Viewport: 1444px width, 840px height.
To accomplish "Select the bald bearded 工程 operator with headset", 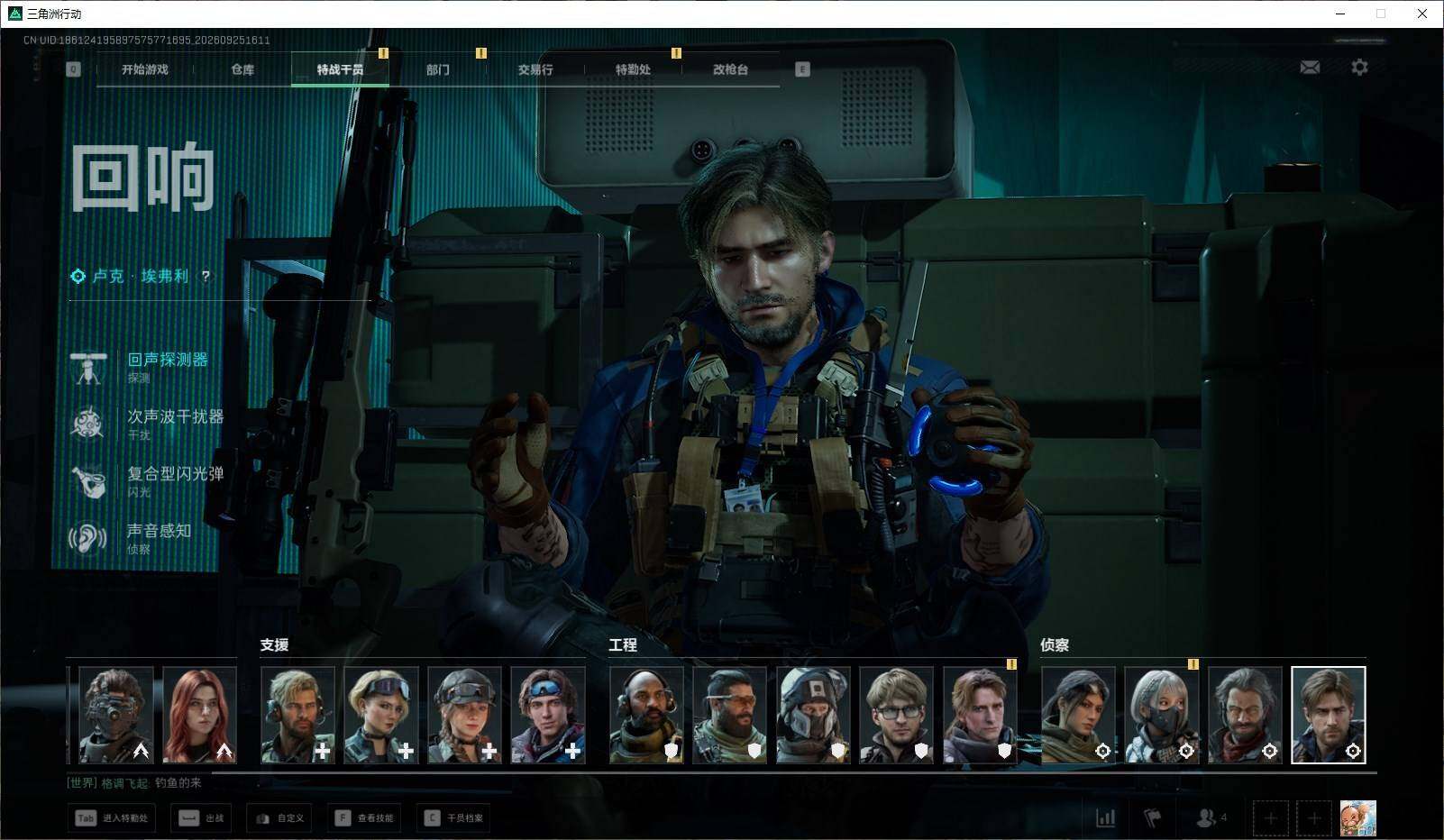I will point(646,715).
